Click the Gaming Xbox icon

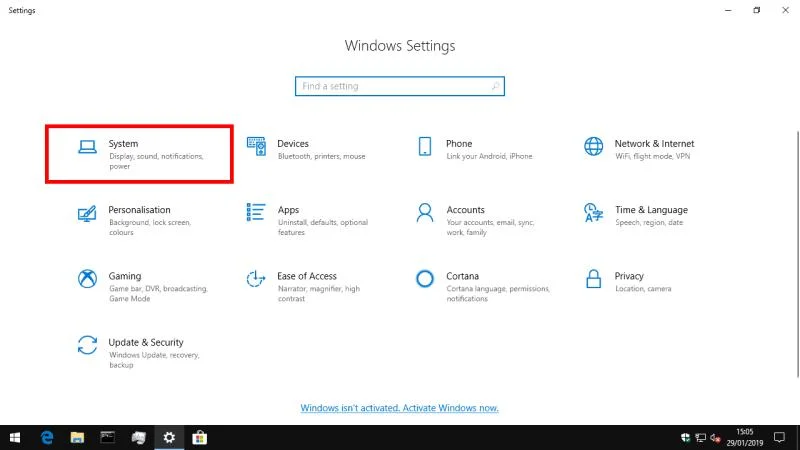pyautogui.click(x=87, y=279)
